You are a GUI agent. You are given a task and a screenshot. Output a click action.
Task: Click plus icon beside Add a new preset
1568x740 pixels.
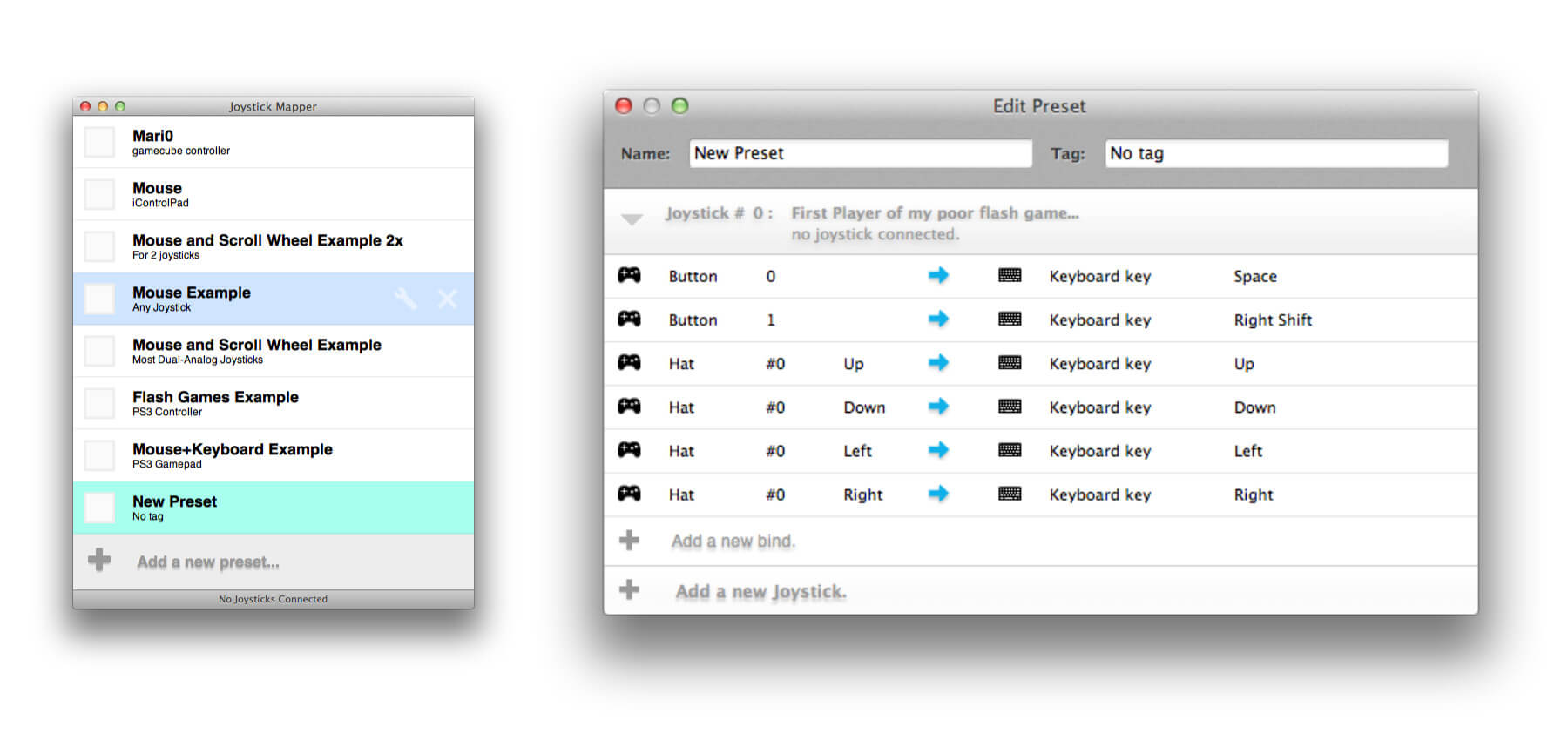coord(99,560)
